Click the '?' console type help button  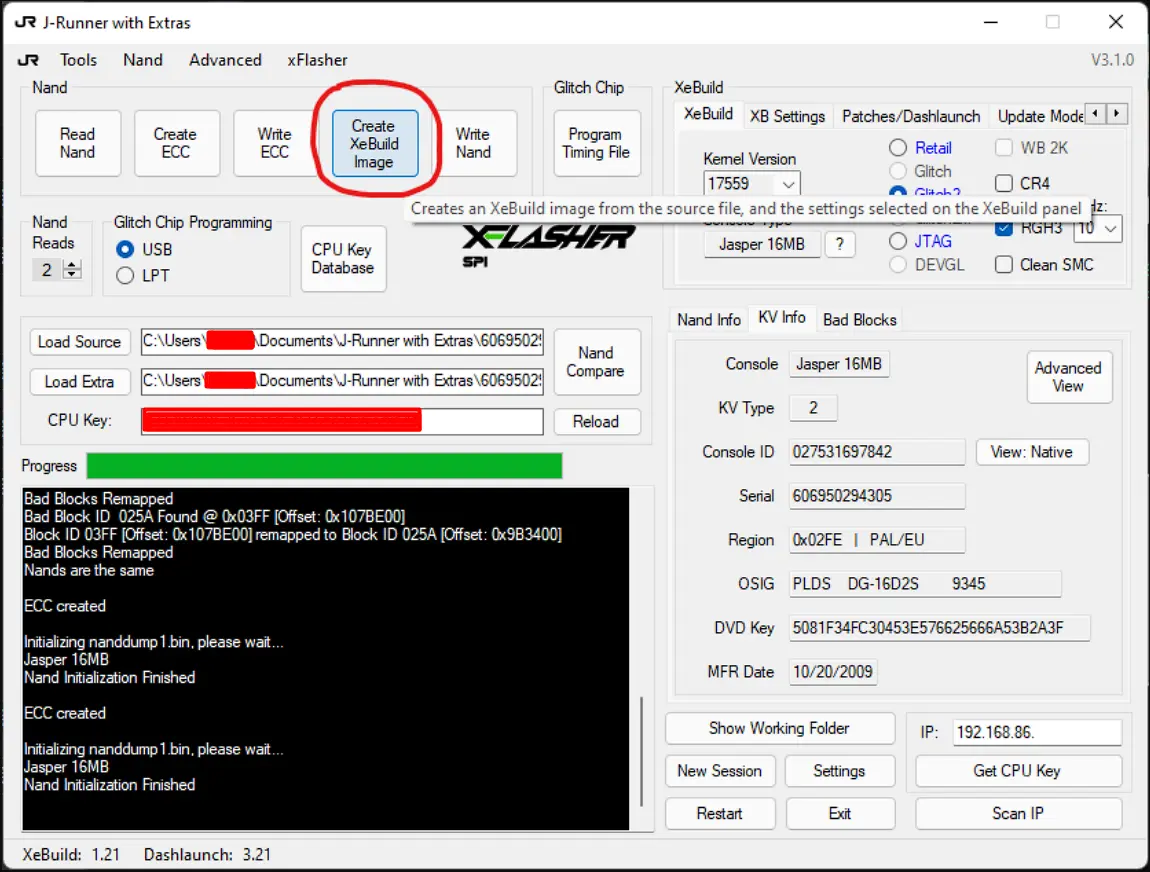point(840,244)
